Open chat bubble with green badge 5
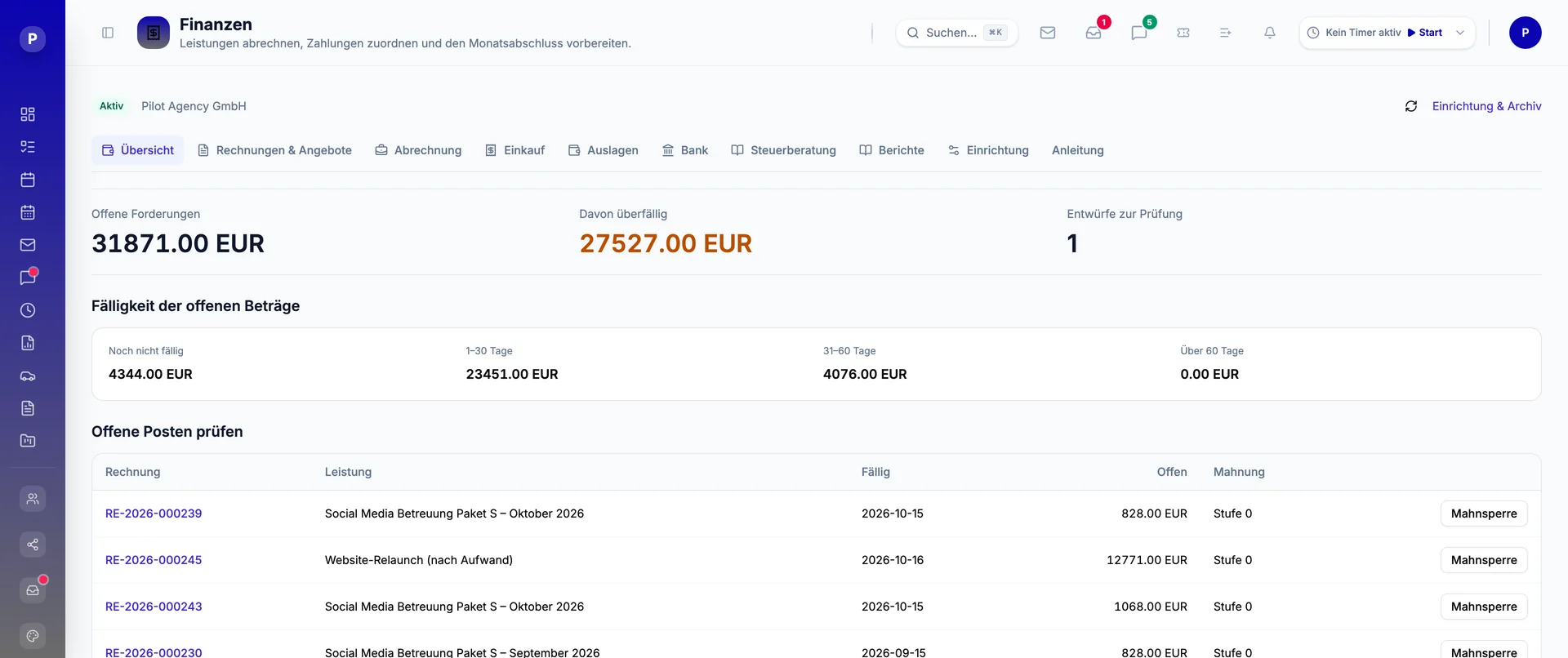 pyautogui.click(x=1139, y=33)
